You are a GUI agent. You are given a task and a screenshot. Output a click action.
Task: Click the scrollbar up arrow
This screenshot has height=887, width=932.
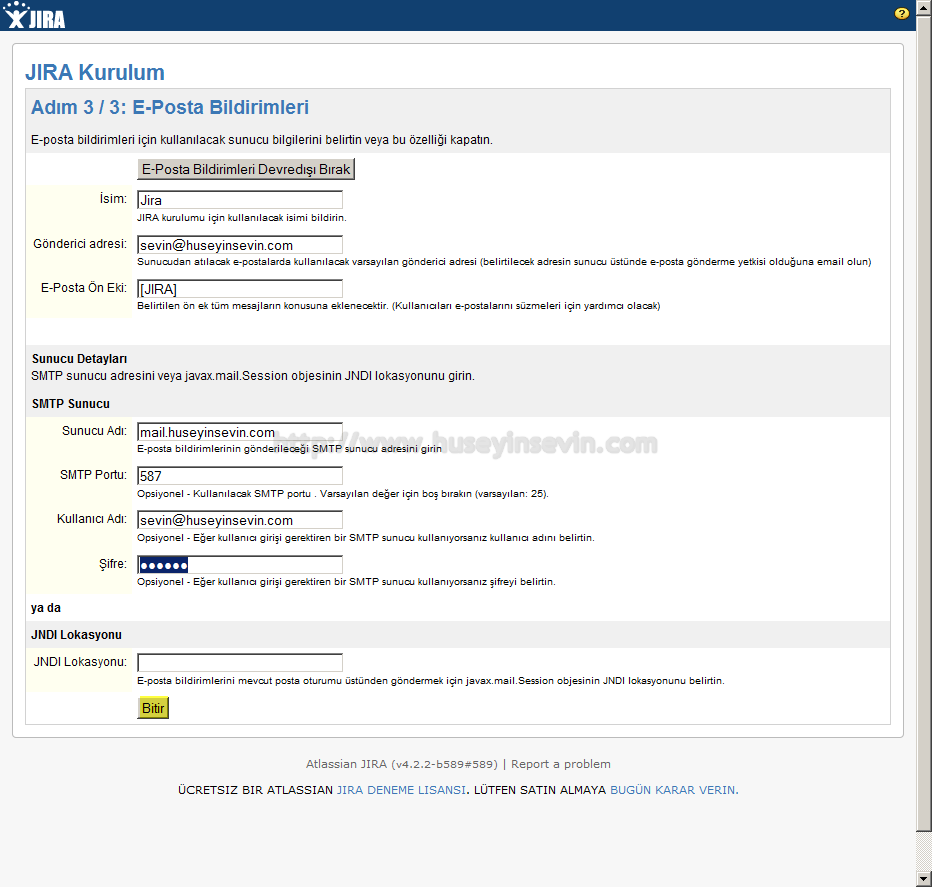(924, 7)
